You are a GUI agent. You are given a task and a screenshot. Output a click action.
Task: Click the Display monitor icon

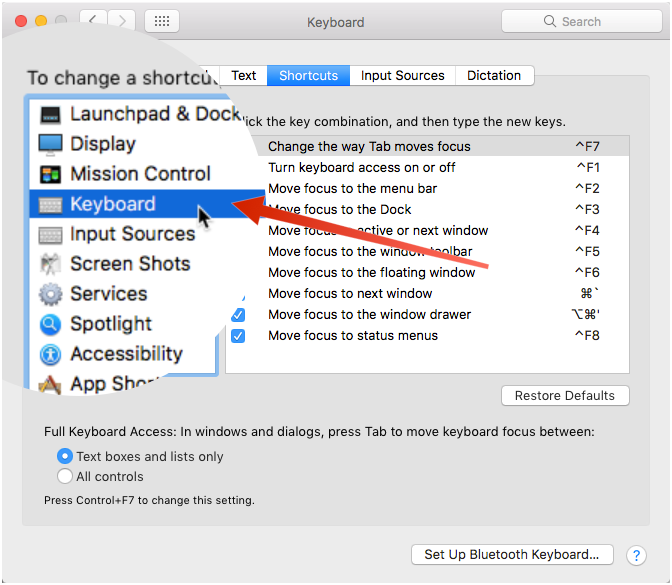pyautogui.click(x=50, y=145)
